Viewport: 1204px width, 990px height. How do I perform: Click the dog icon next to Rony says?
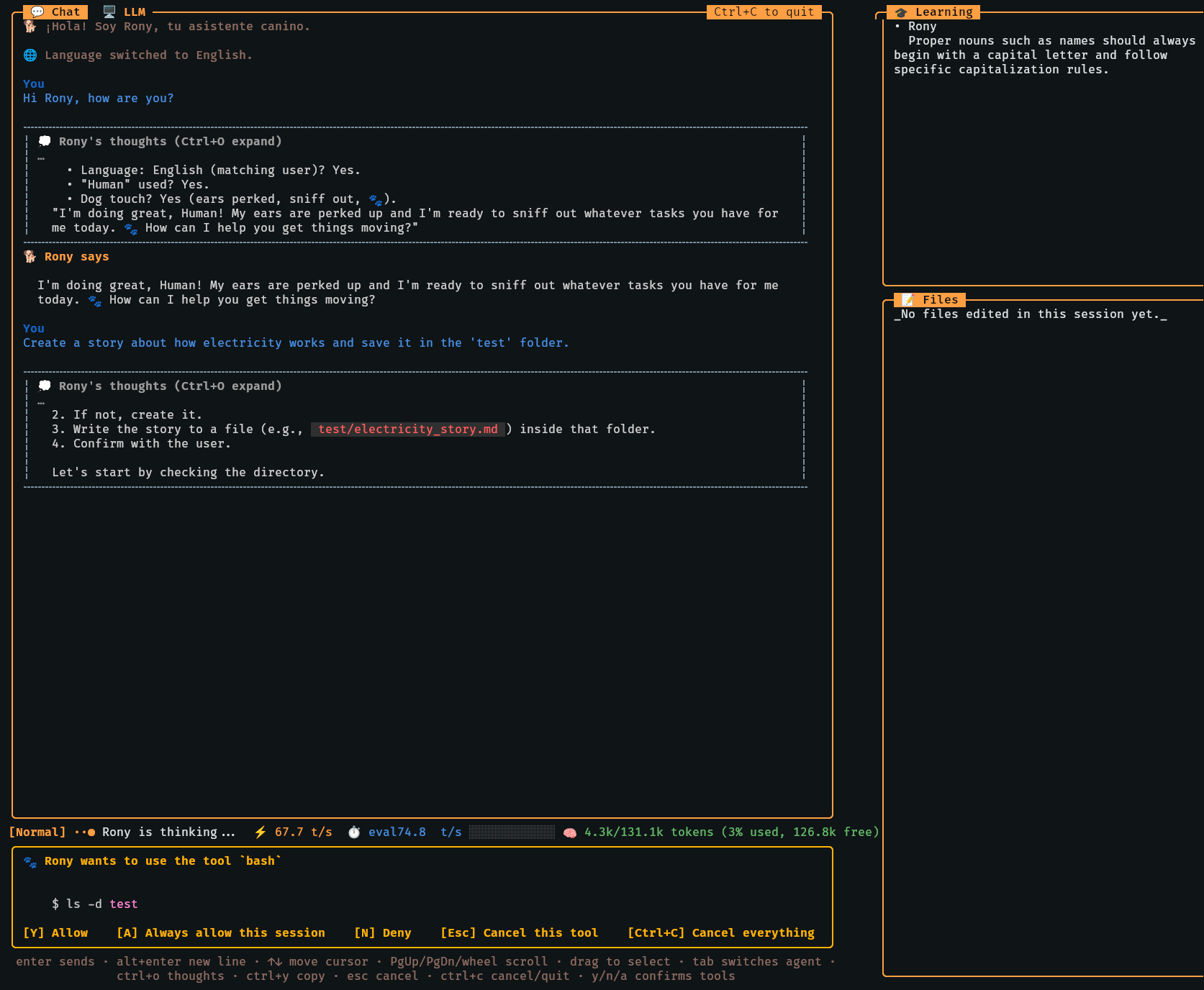[30, 256]
